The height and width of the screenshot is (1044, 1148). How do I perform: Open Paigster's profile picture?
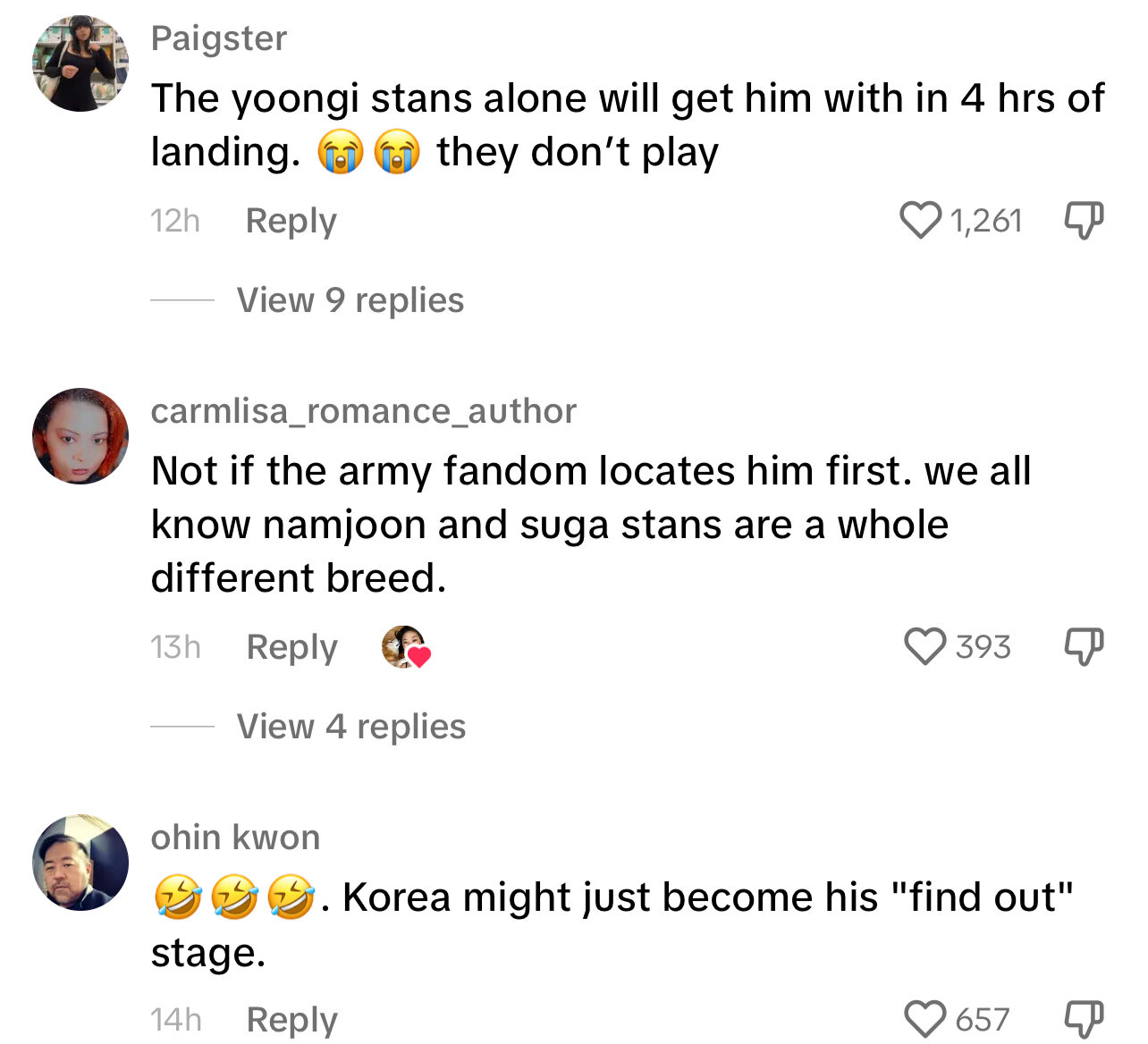(80, 63)
